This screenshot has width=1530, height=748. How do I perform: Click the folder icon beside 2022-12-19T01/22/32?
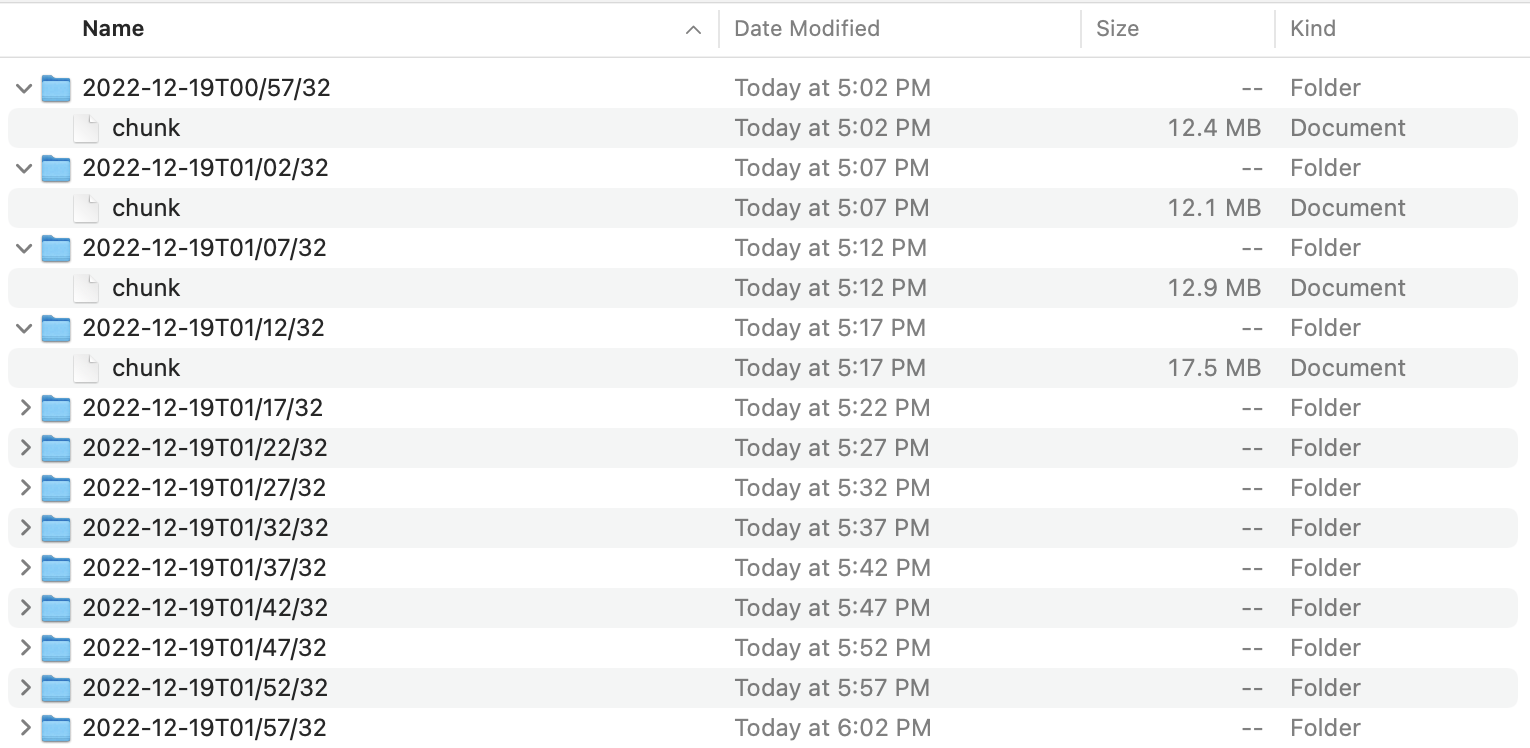(56, 448)
